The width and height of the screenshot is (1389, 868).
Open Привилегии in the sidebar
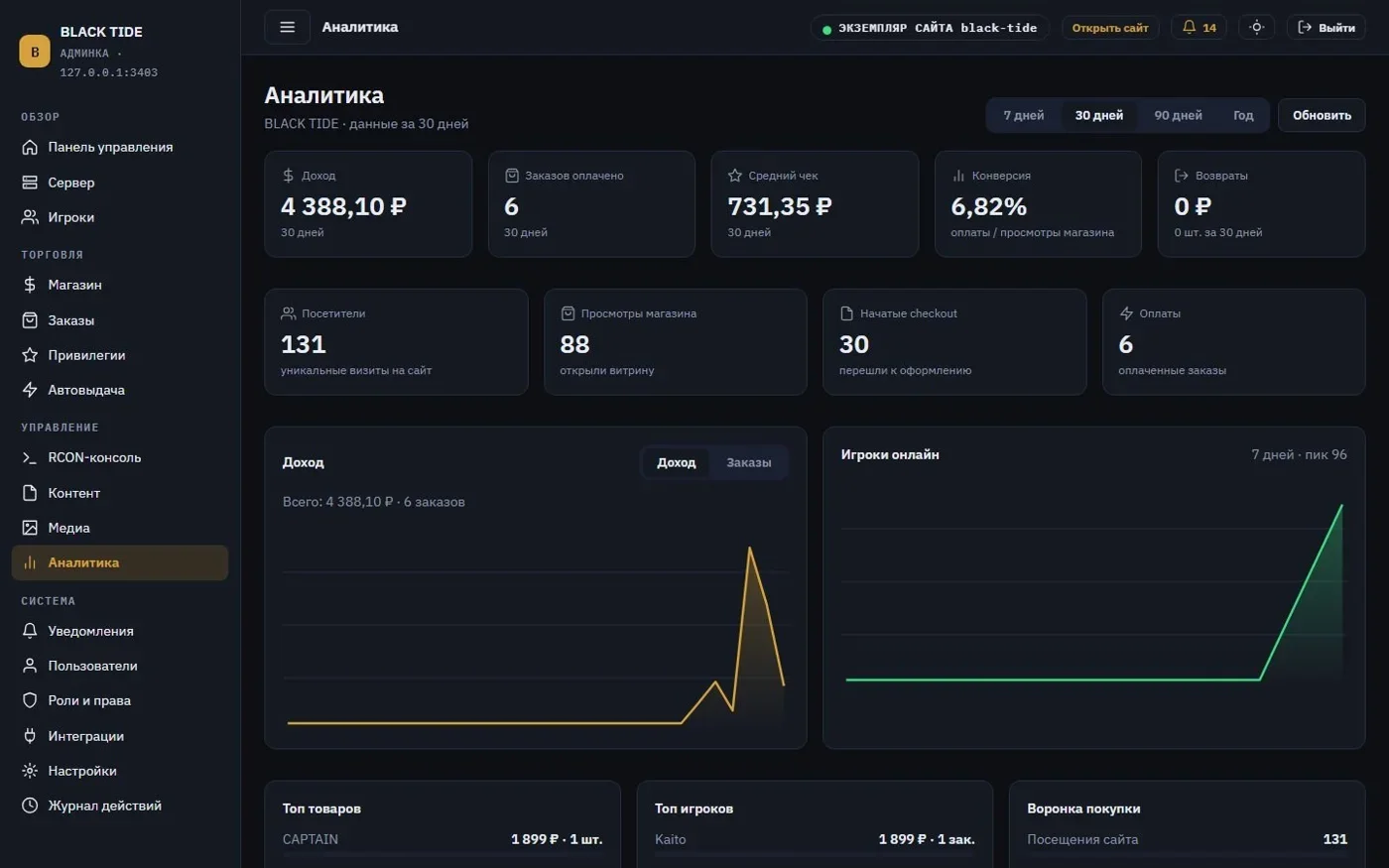(x=120, y=355)
